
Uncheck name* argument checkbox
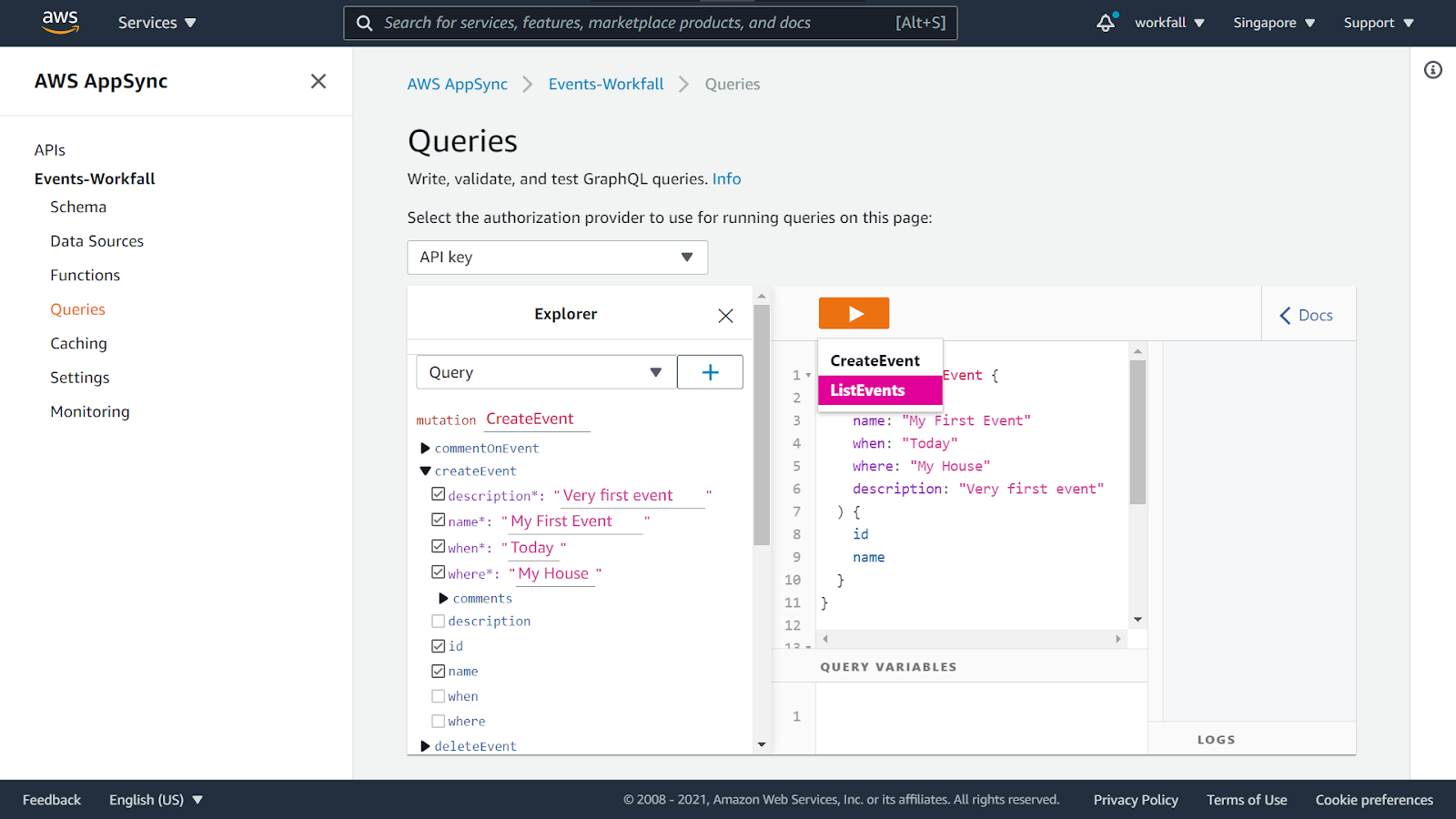point(439,520)
